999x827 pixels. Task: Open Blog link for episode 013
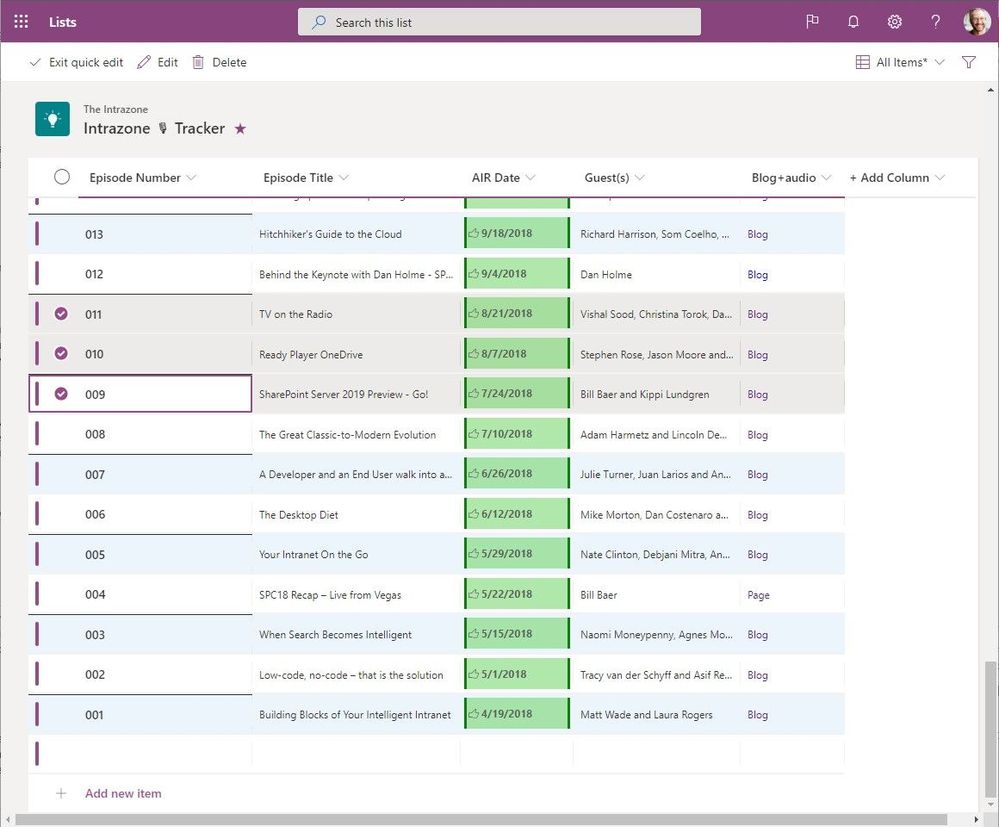(x=758, y=234)
